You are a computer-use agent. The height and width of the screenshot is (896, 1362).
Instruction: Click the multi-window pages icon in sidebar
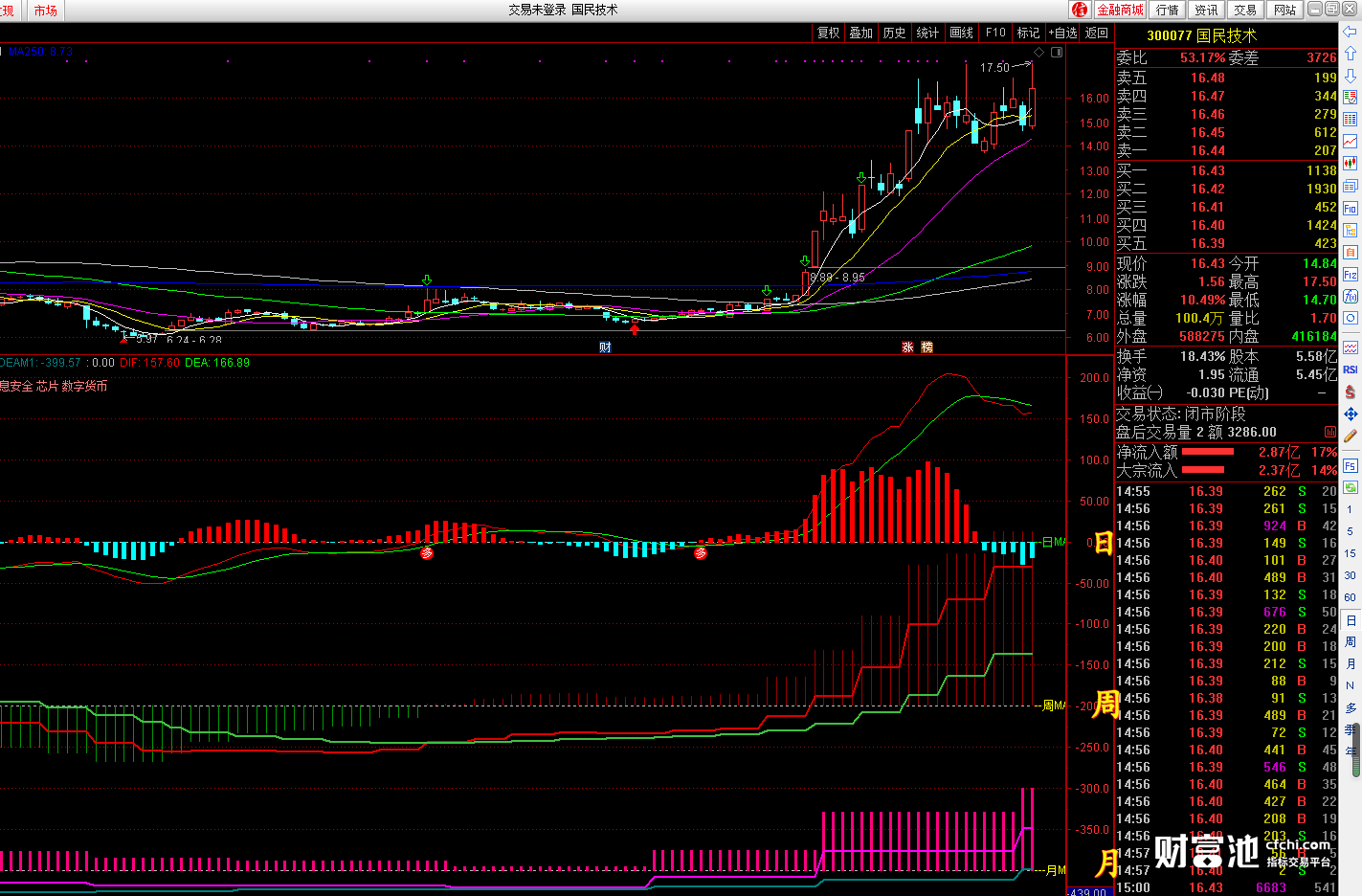[x=1351, y=186]
